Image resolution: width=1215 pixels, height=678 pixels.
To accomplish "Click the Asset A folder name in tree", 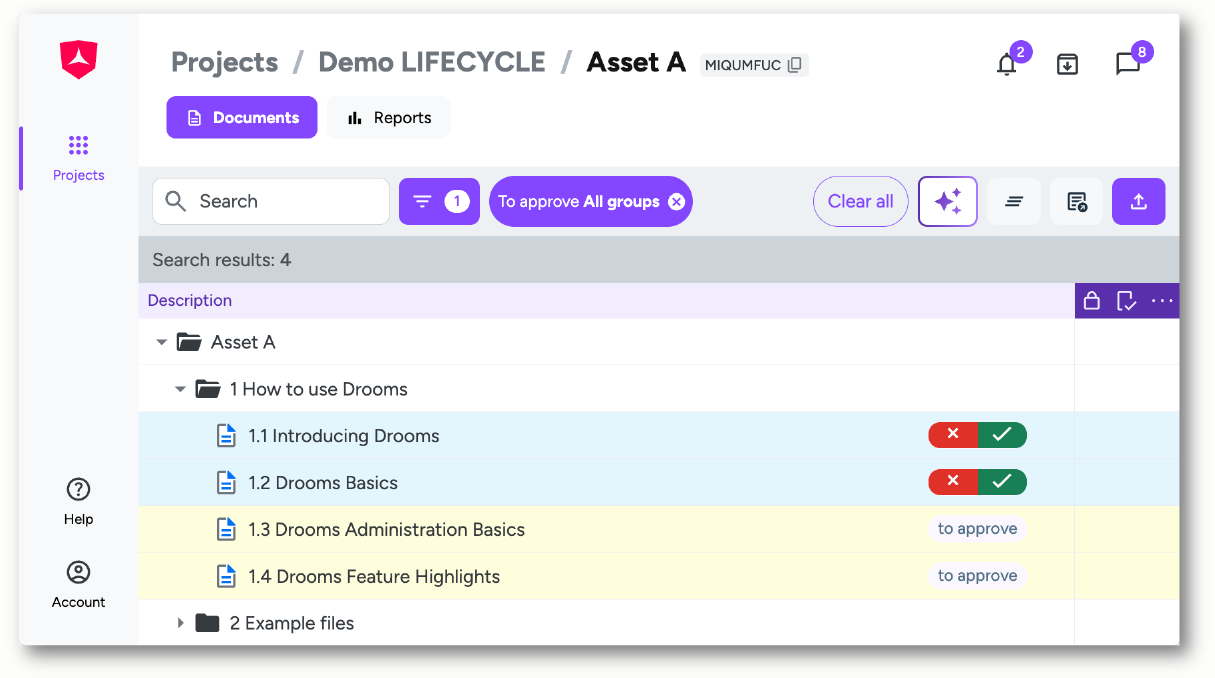I will point(243,342).
